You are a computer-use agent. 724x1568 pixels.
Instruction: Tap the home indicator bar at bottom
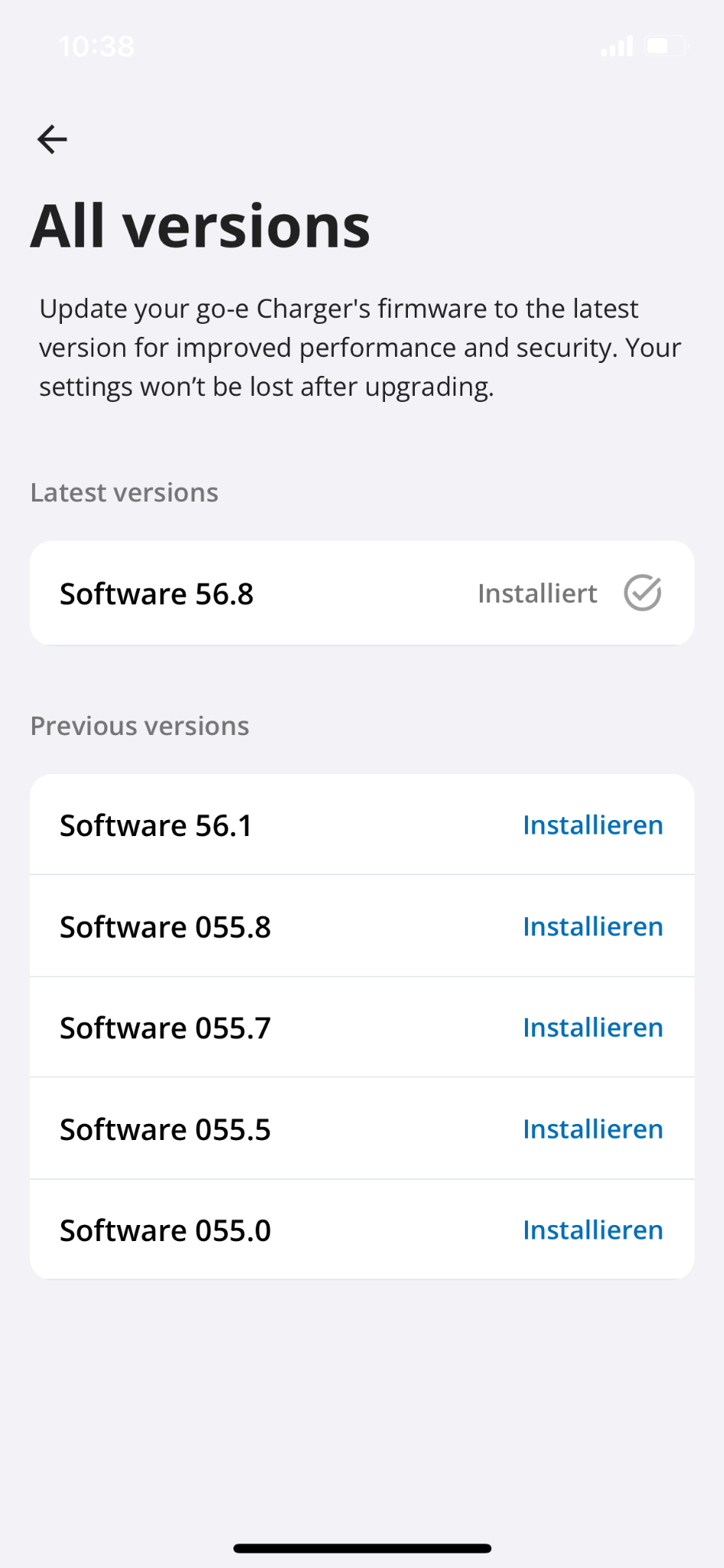click(362, 1548)
